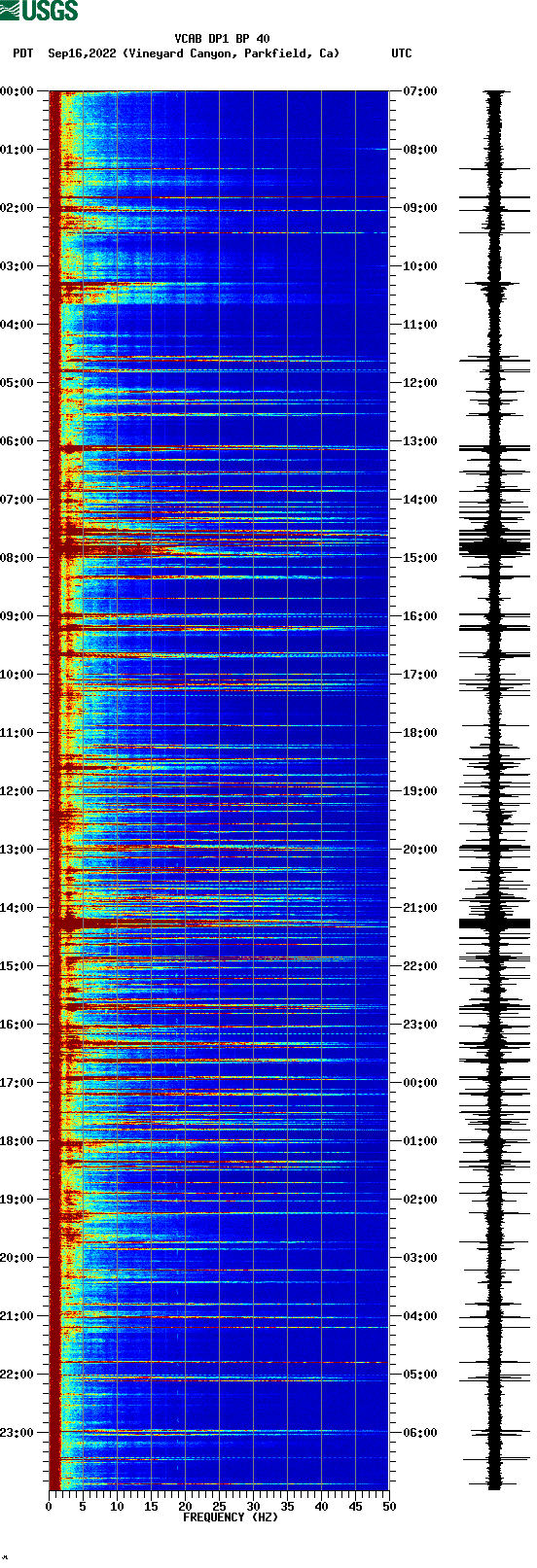Click the date text 'Sep16,2022'

point(83,53)
